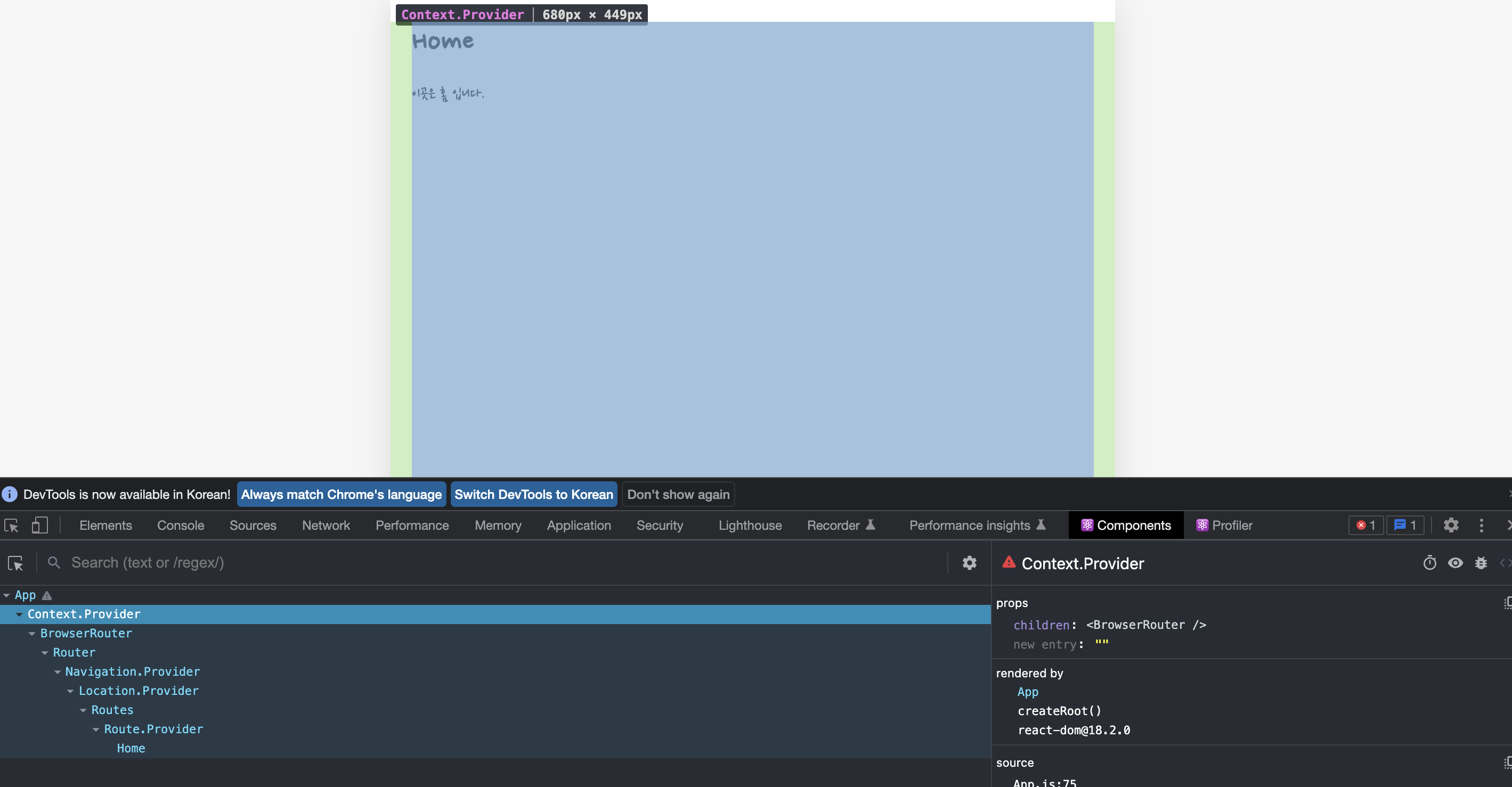Click the blue message count badge
Viewport: 1512px width, 787px height.
1404,525
